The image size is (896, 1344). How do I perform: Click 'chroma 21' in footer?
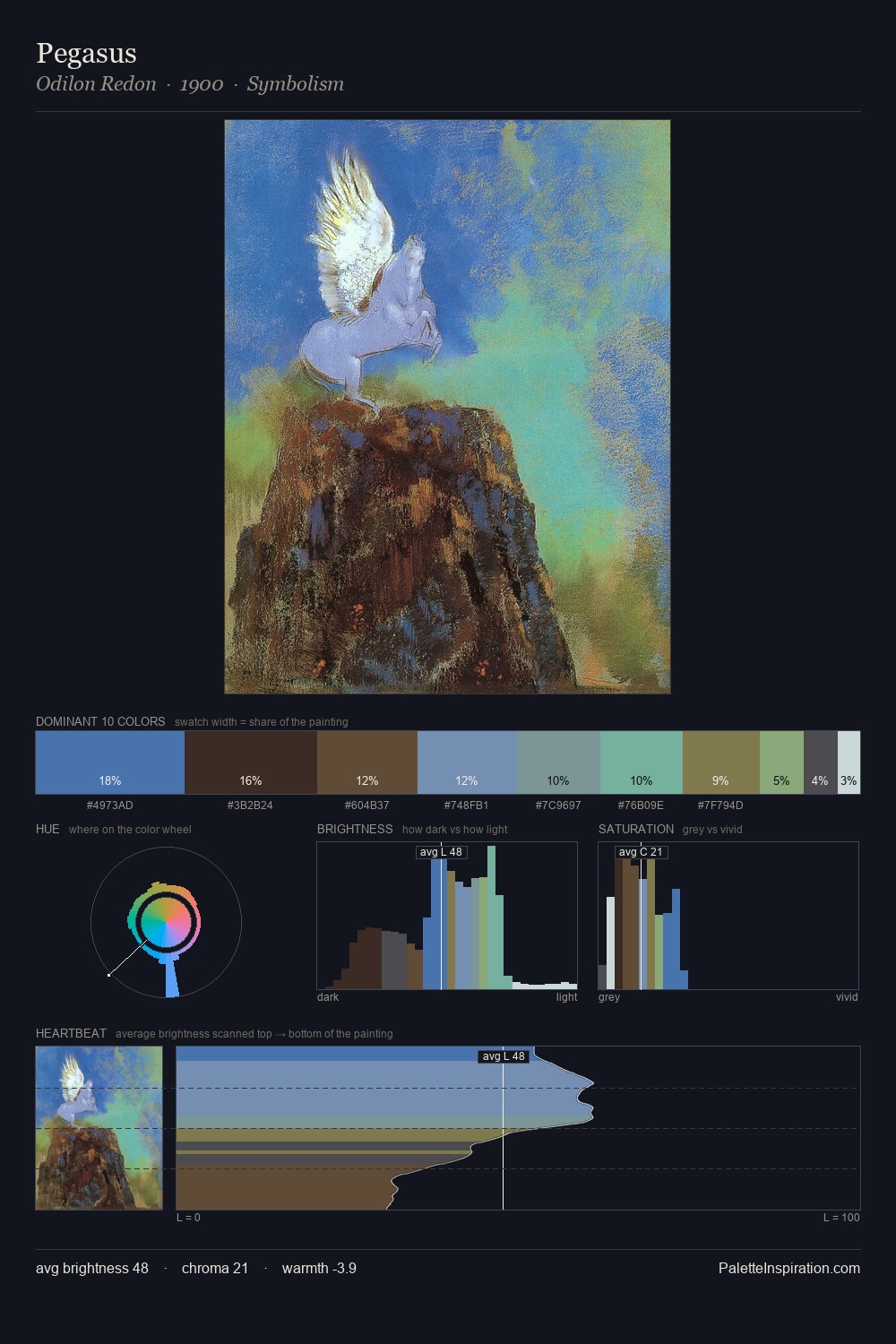pos(215,1268)
